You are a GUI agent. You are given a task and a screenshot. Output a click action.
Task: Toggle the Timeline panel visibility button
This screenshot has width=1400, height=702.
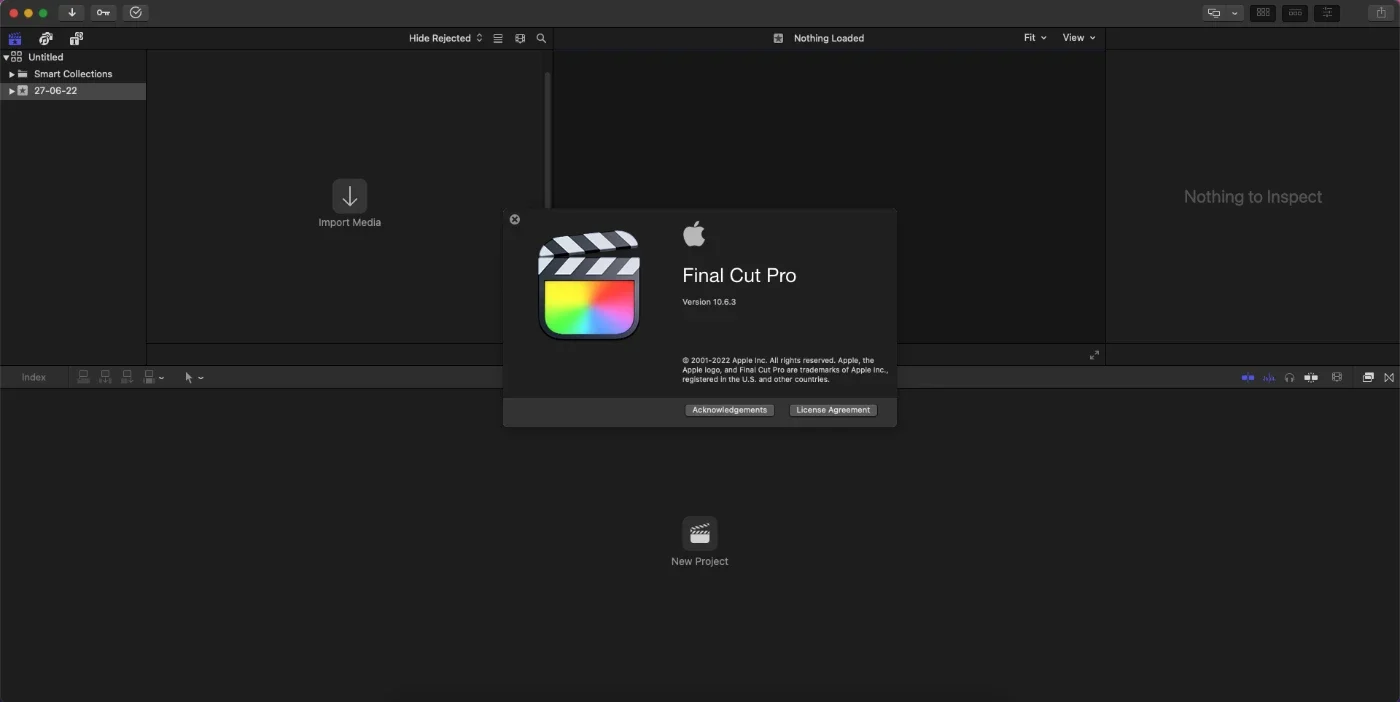click(1295, 13)
